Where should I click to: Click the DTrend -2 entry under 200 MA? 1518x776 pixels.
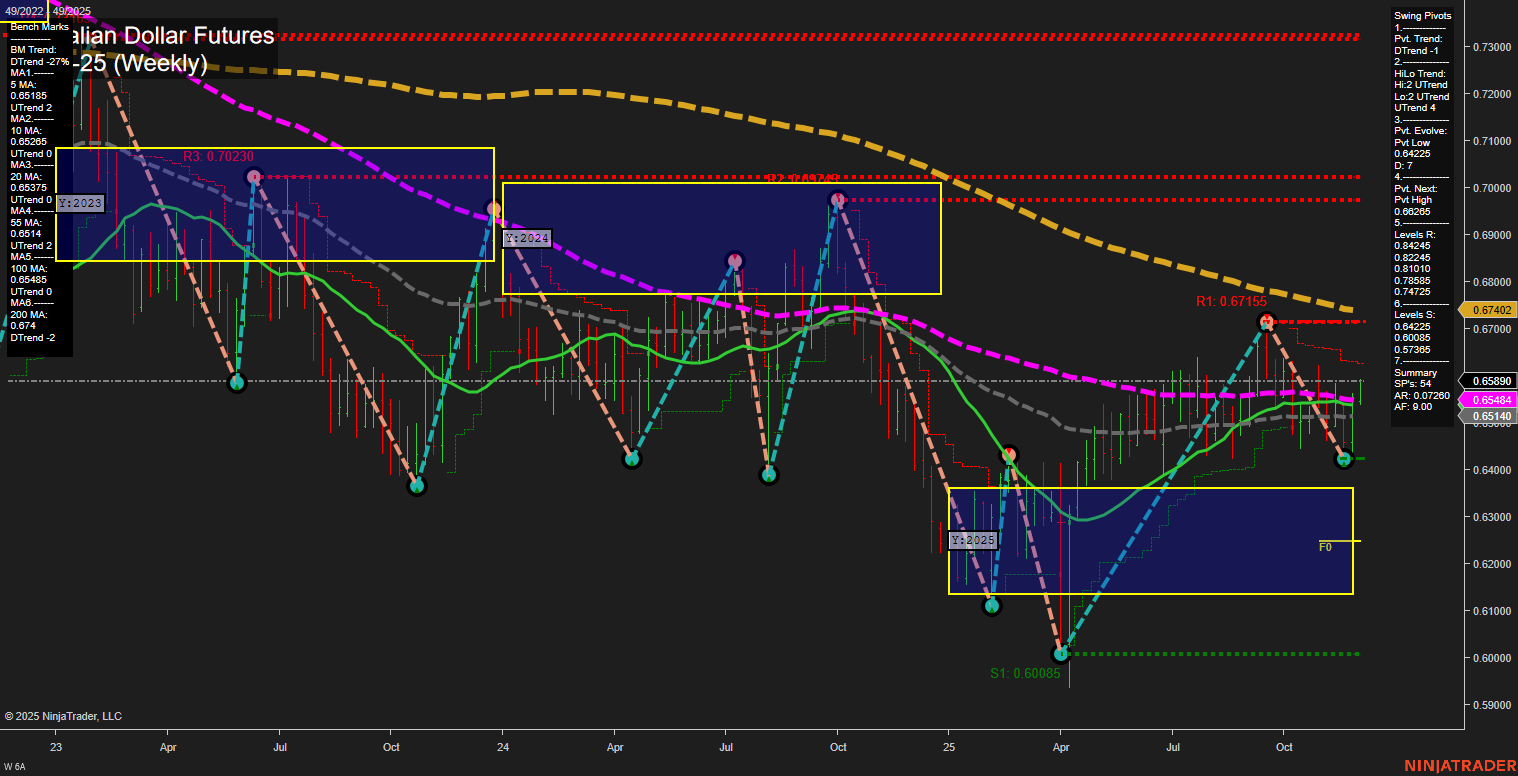point(32,337)
